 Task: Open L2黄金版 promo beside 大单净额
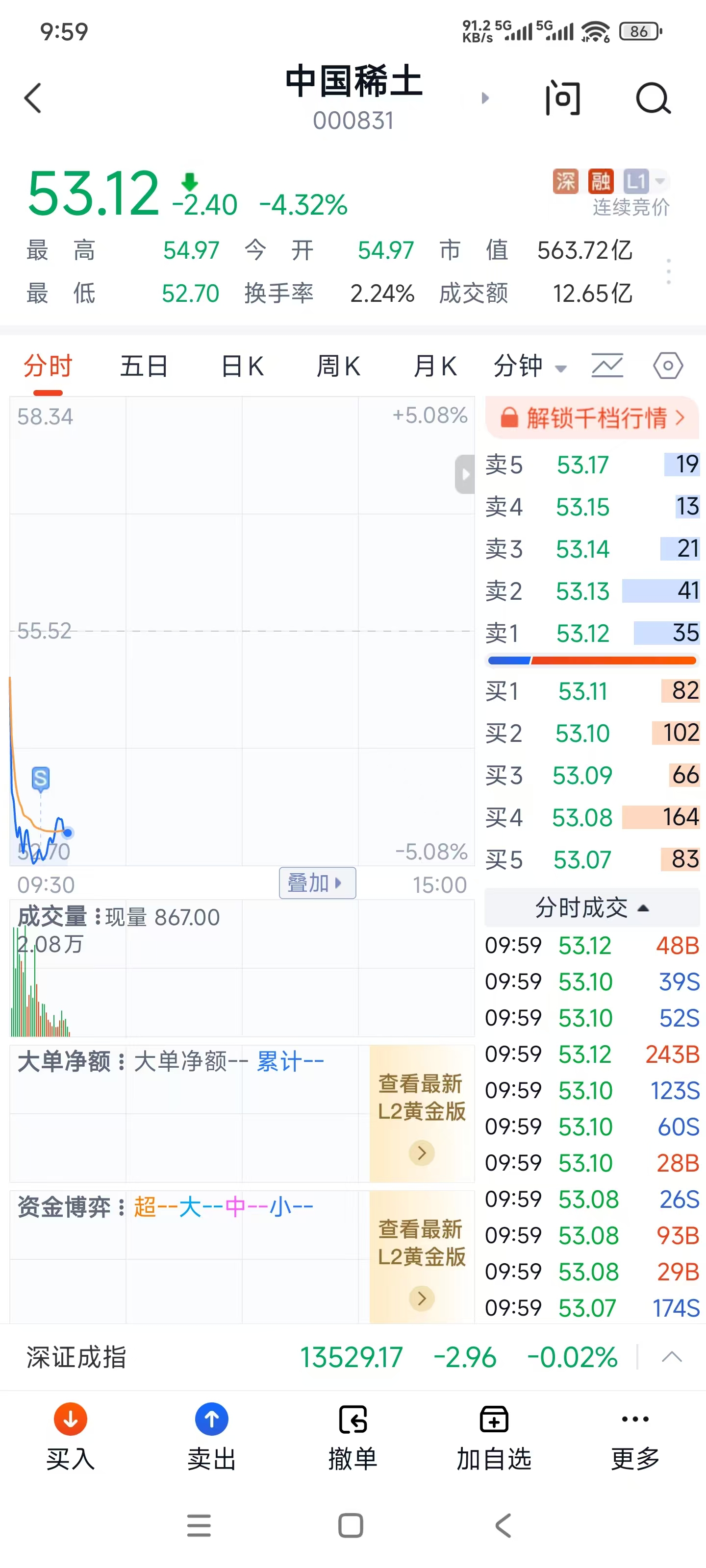click(422, 1113)
